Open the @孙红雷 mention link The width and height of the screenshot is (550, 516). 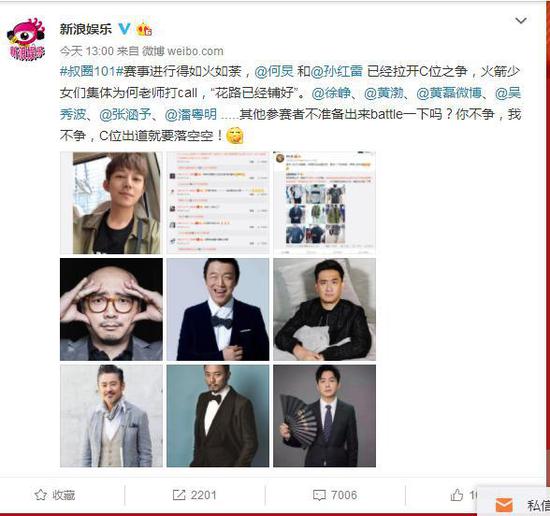point(336,72)
